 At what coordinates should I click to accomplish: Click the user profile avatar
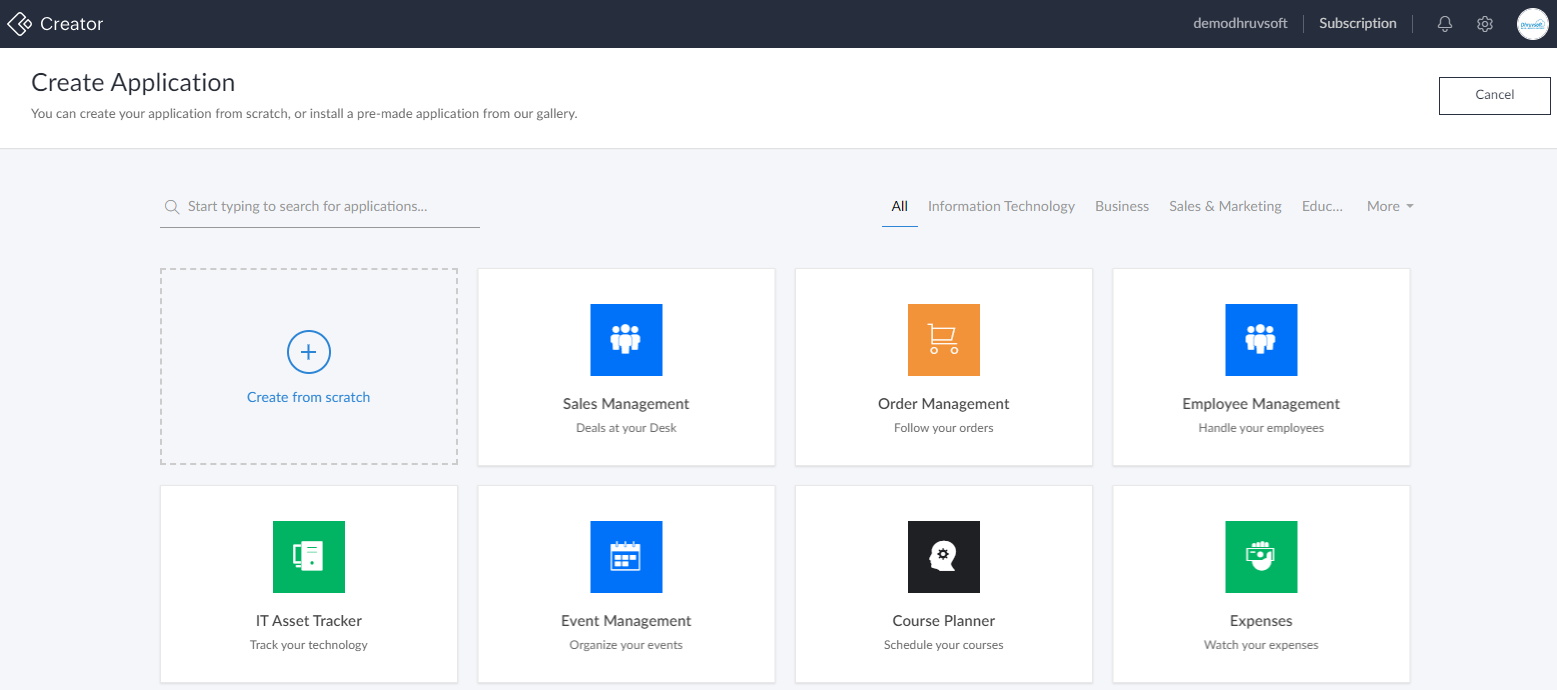pos(1532,23)
